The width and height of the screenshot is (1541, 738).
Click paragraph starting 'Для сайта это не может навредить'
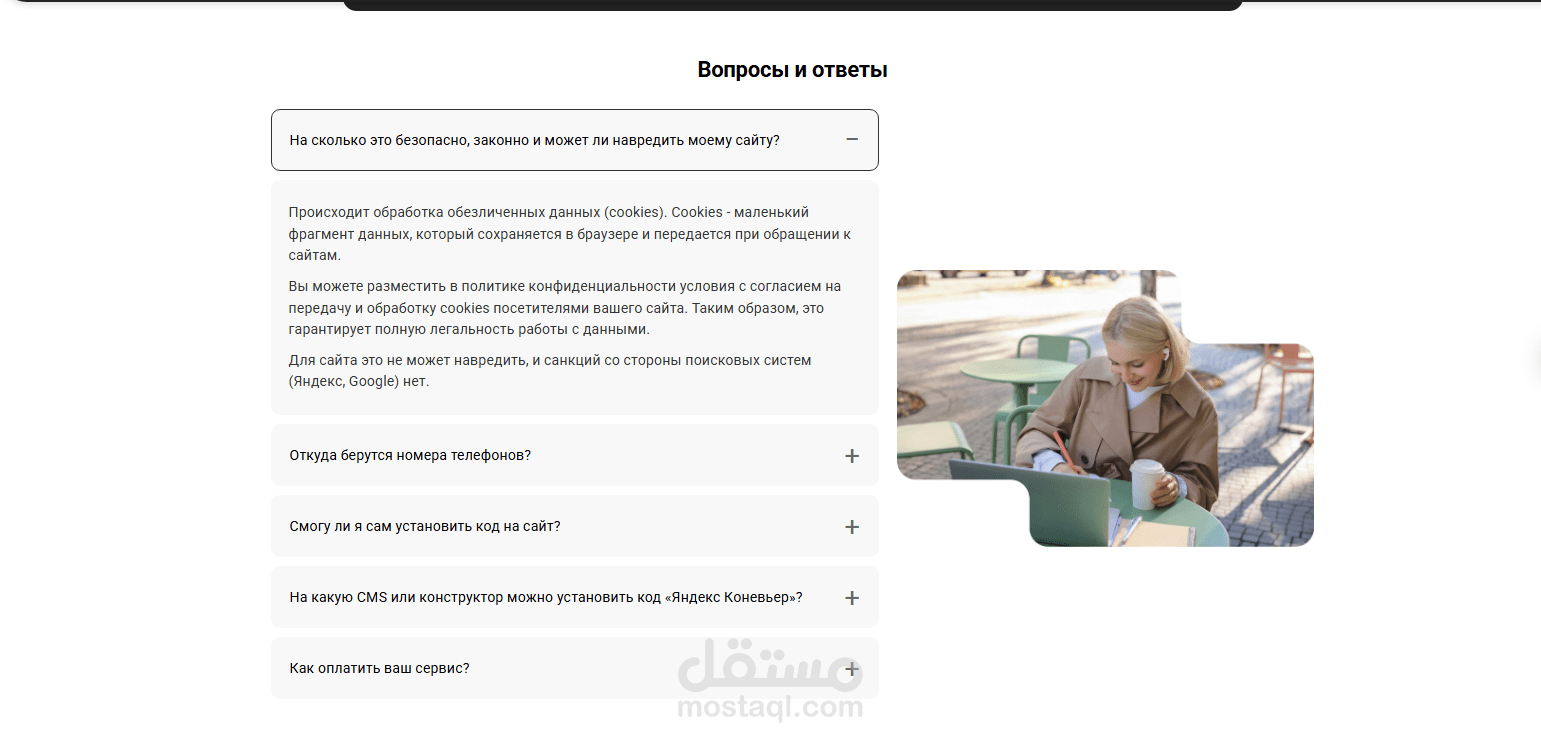click(x=550, y=370)
